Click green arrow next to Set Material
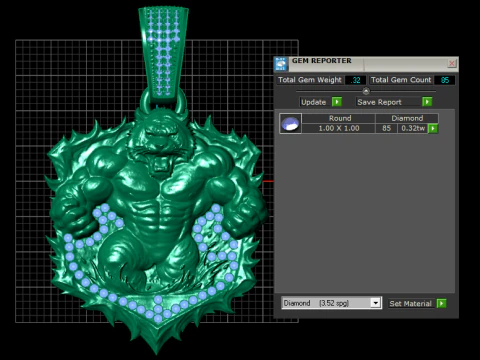Viewport: 480px width, 360px height. coord(441,303)
